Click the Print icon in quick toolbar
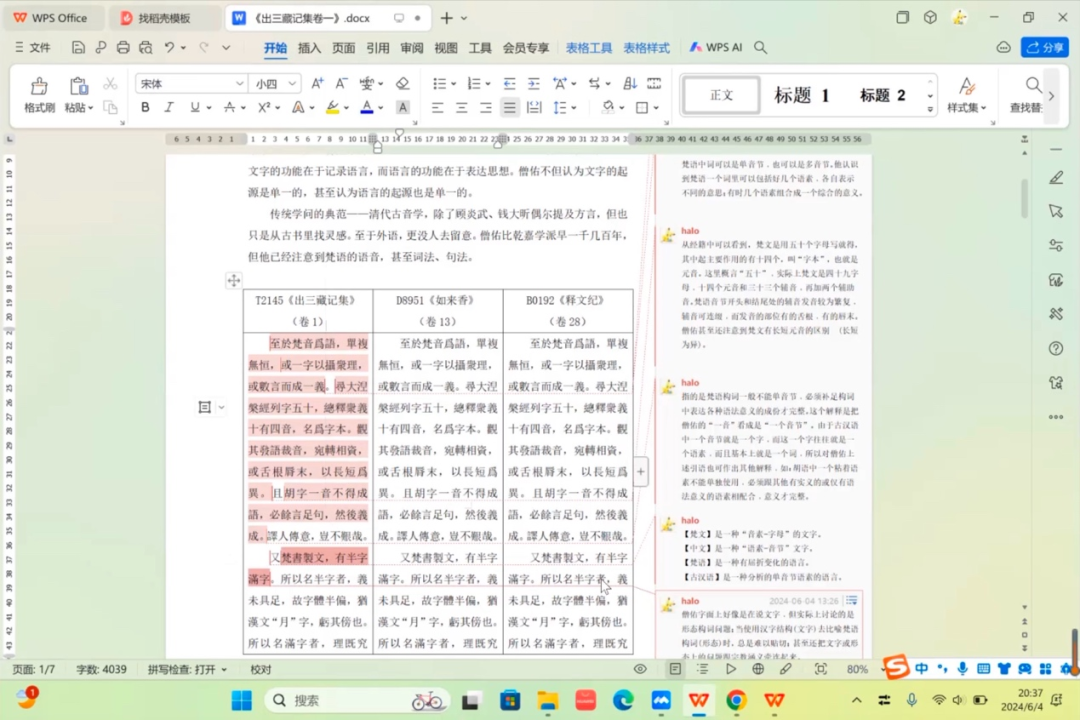 (x=123, y=48)
